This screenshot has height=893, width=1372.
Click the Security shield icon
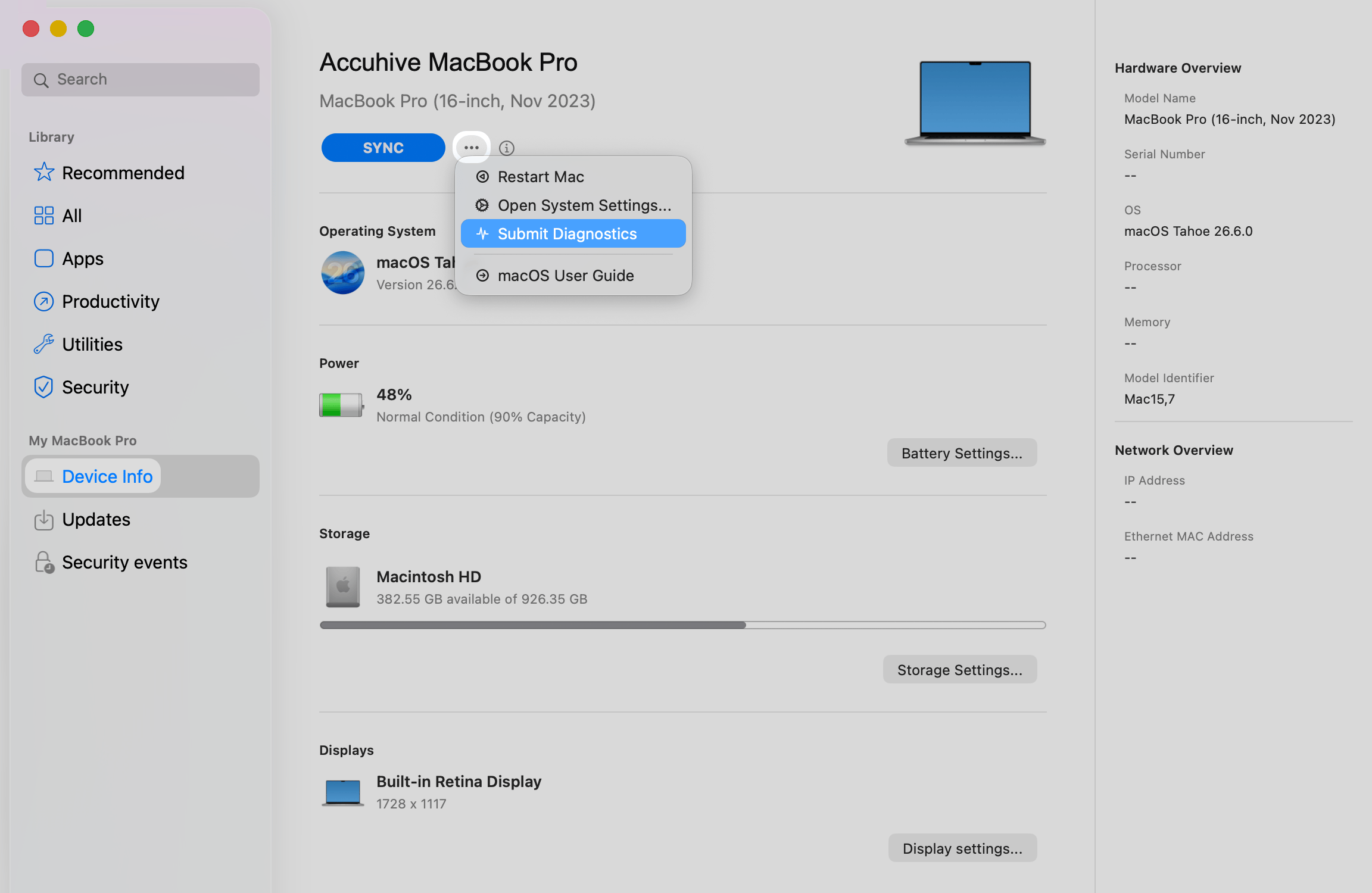pyautogui.click(x=43, y=387)
